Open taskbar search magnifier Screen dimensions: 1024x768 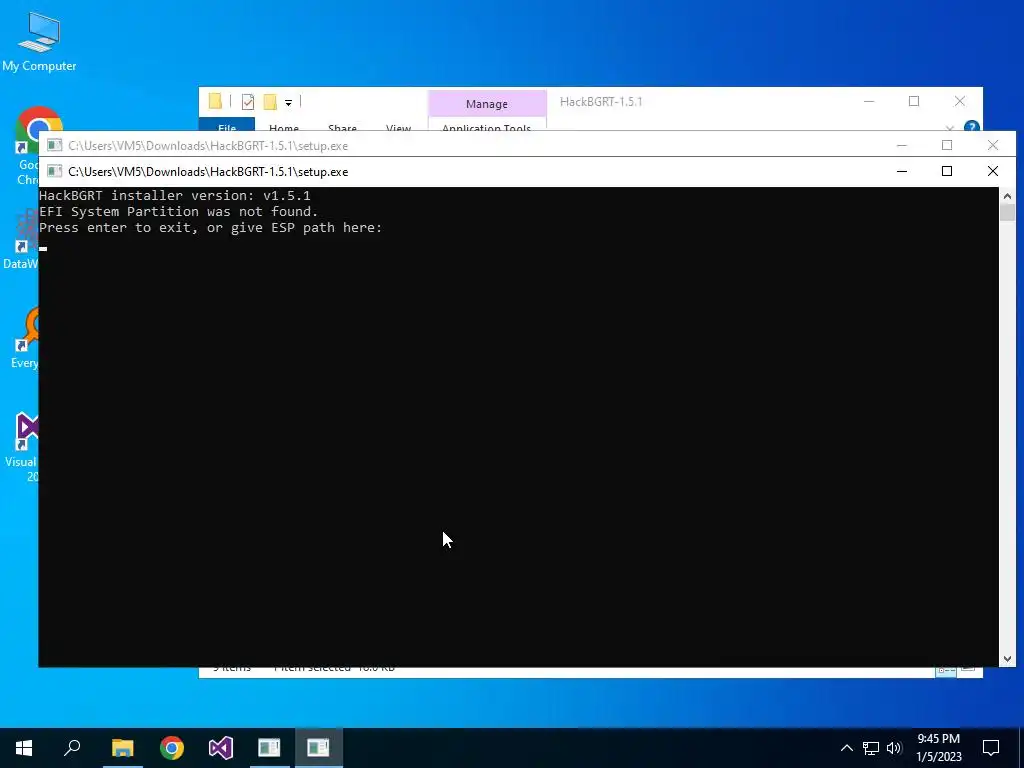pos(72,748)
